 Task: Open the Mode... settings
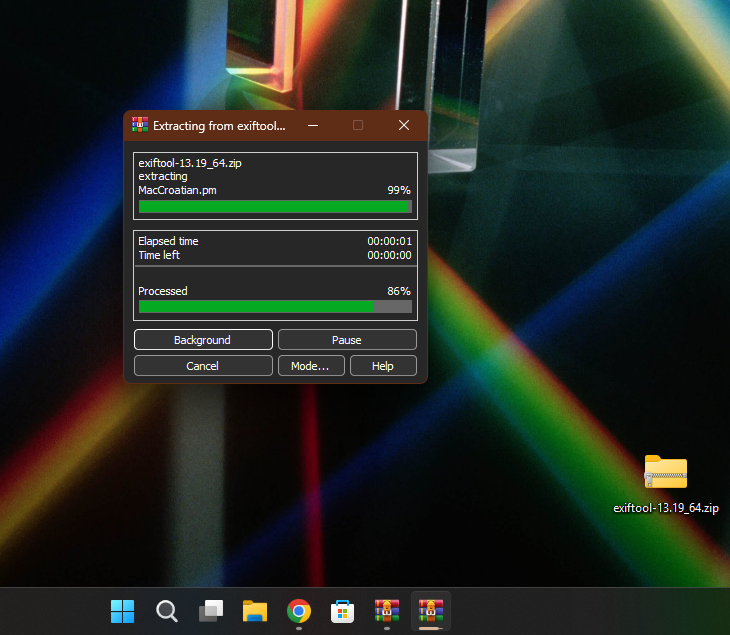point(310,366)
